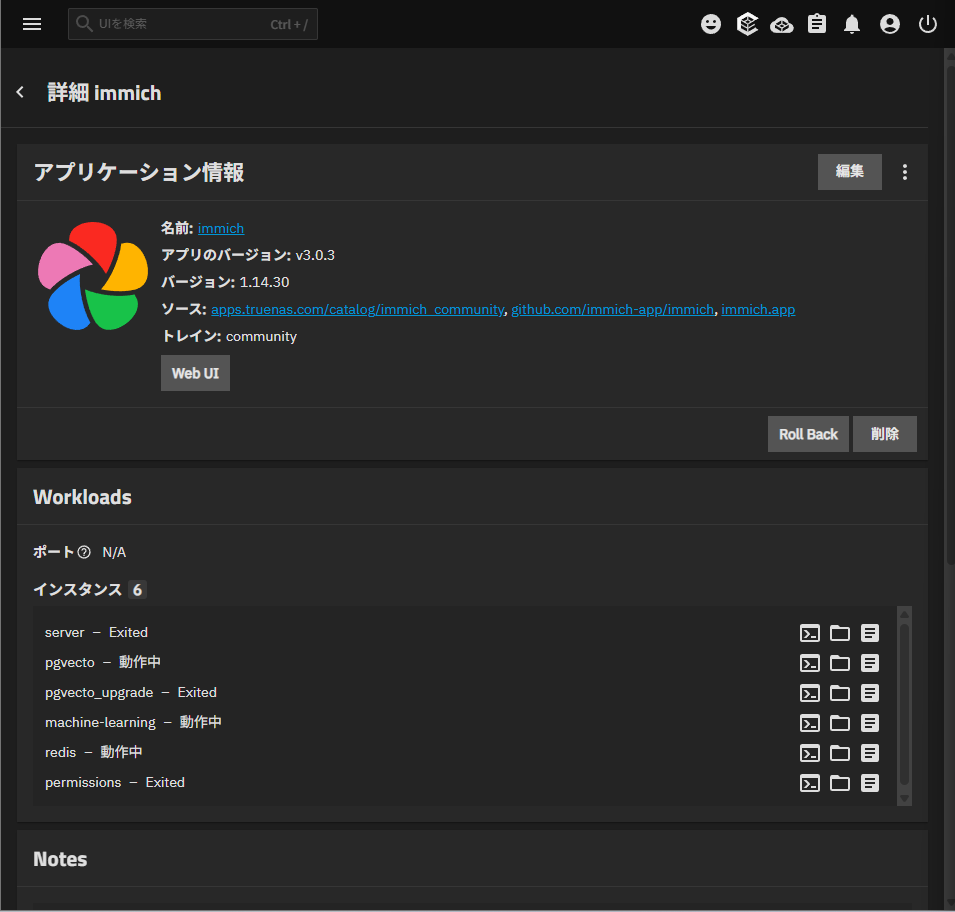Viewport: 955px width, 912px height.
Task: Open the TrueCommand status icon
Action: [x=747, y=24]
